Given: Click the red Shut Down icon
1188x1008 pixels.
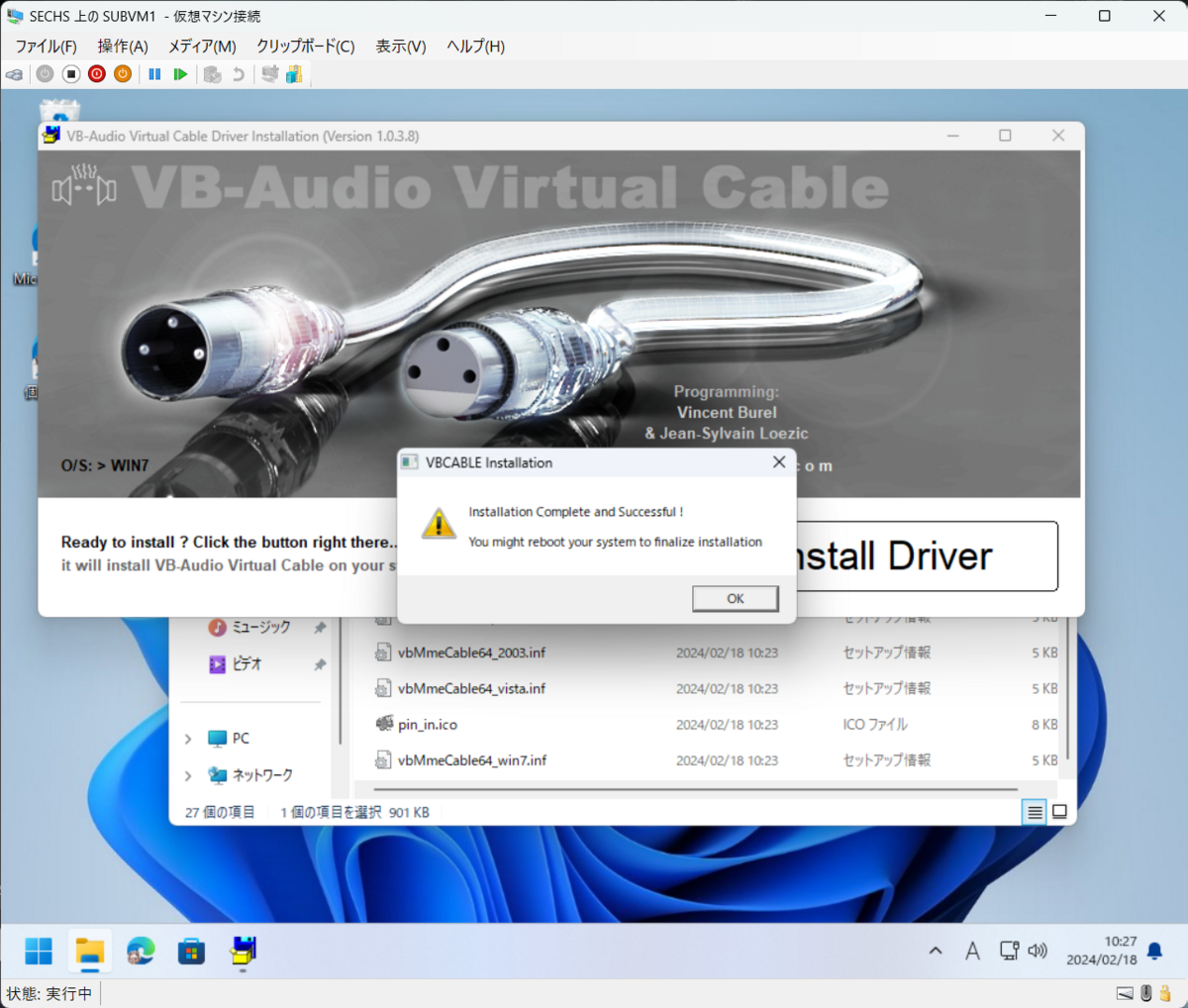Looking at the screenshot, I should coord(97,74).
